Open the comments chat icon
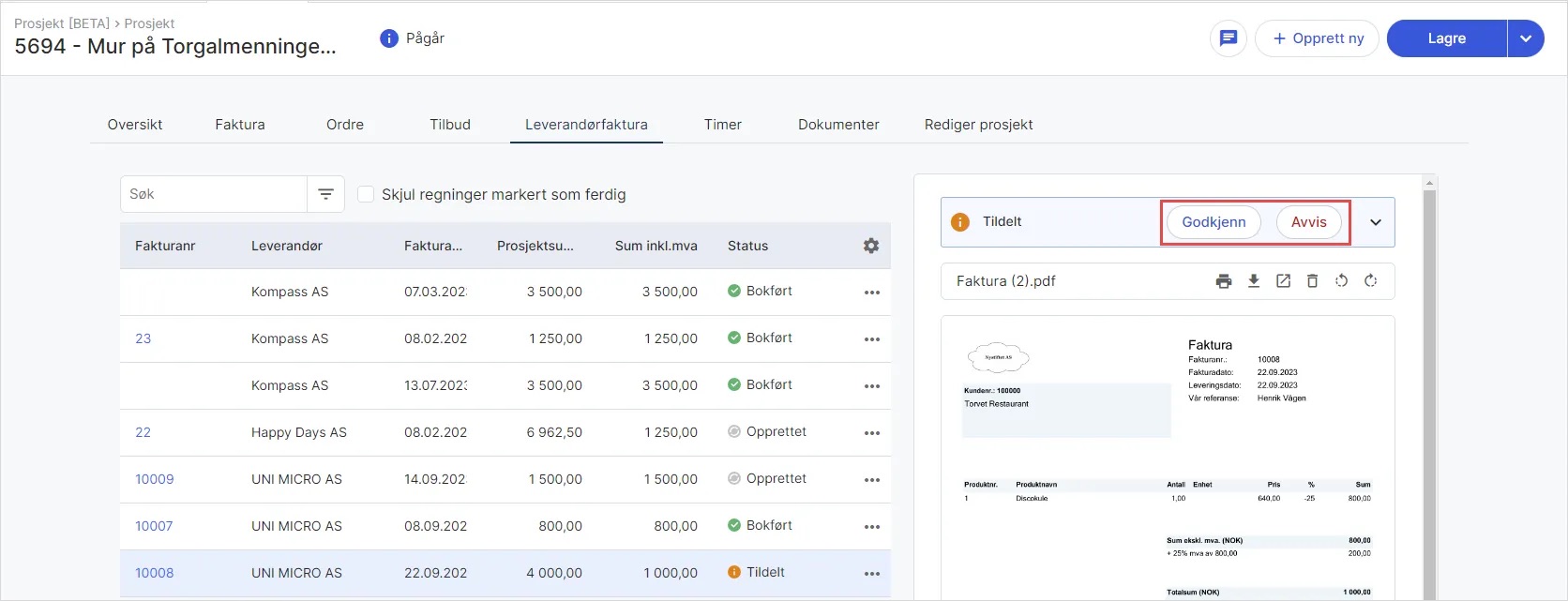This screenshot has height=601, width=1568. pos(1228,38)
